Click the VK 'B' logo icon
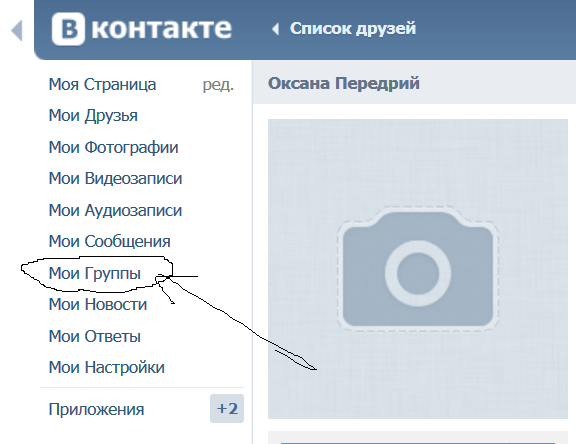This screenshot has width=576, height=444. pyautogui.click(x=68, y=29)
